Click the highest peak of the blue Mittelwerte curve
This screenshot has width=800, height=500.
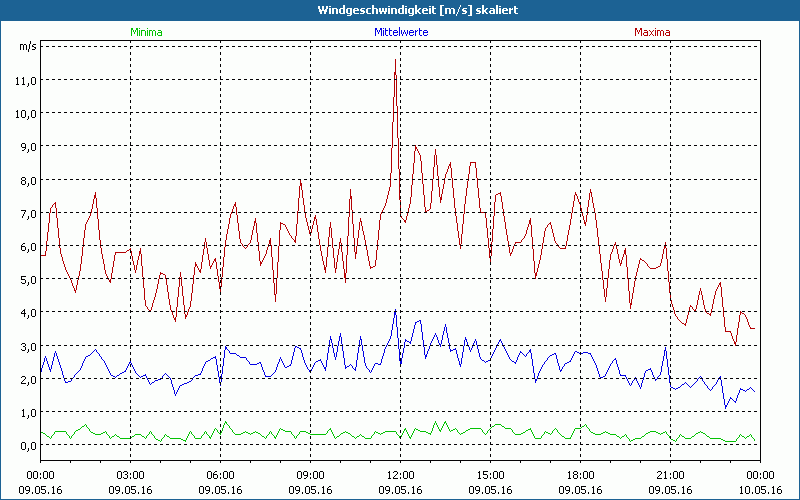pos(395,310)
